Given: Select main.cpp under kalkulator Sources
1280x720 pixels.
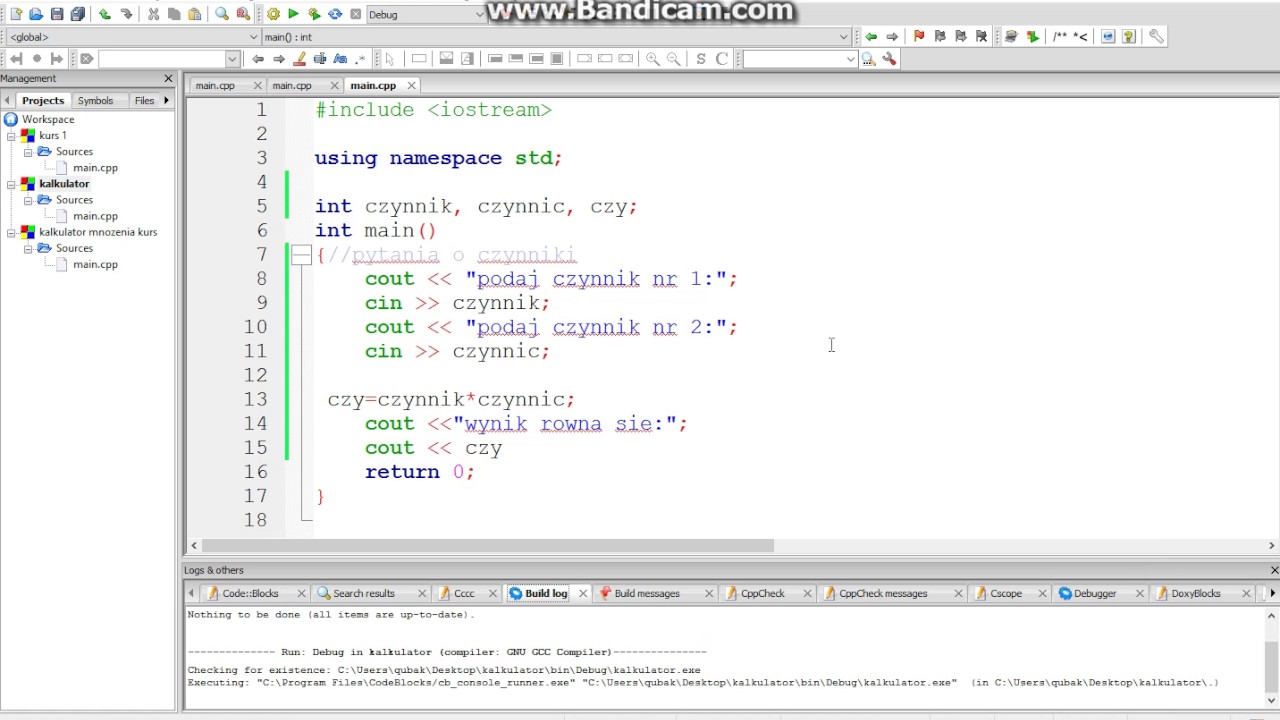Looking at the screenshot, I should (x=95, y=216).
